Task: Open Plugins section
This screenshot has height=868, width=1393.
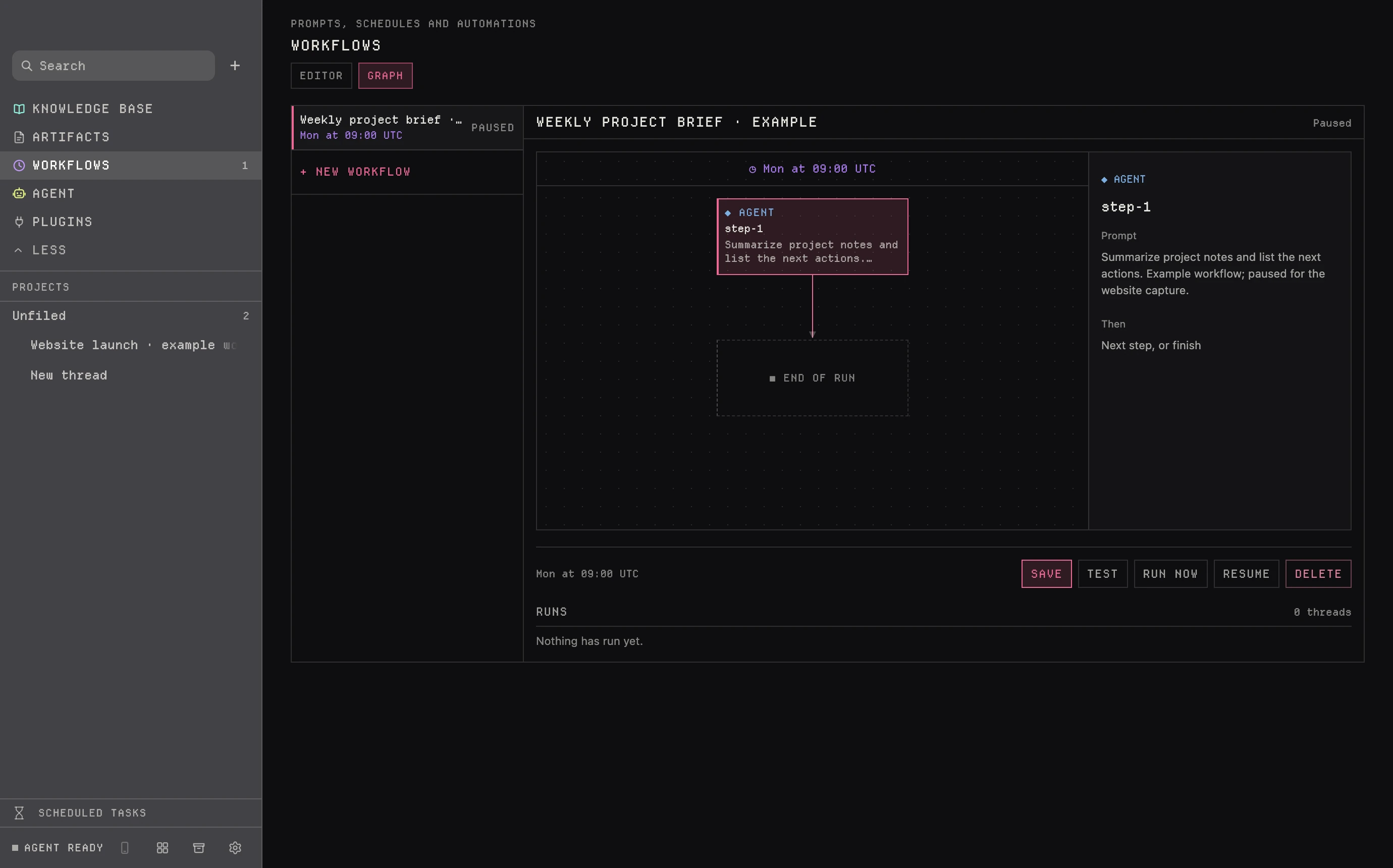Action: [131, 222]
